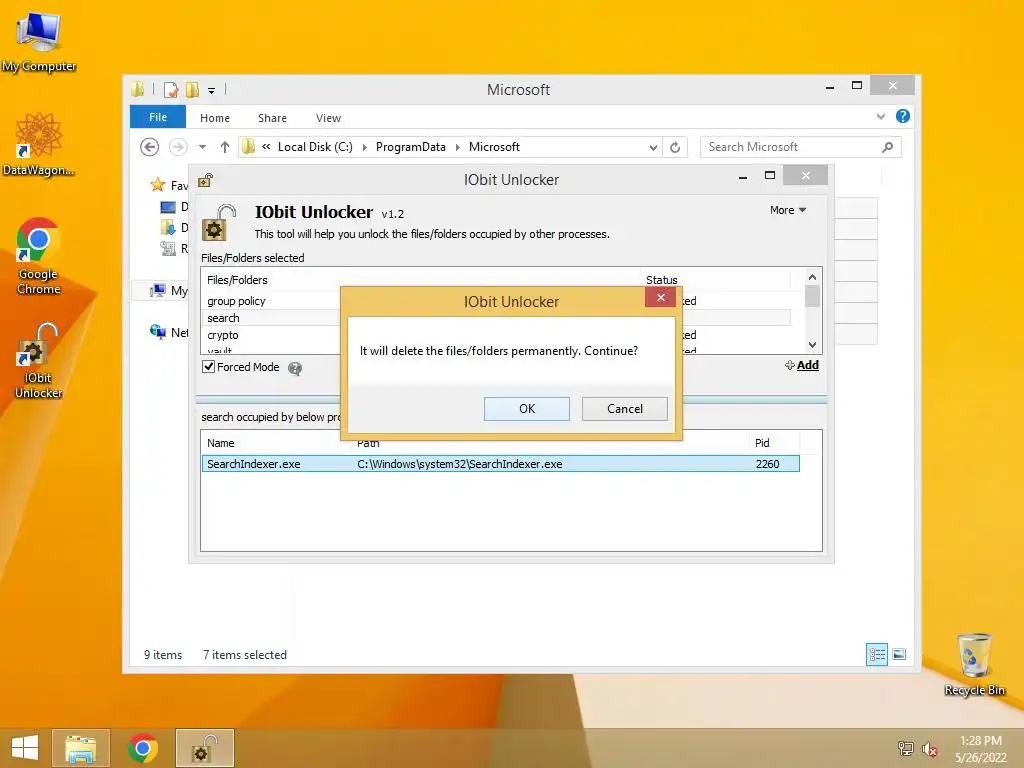Go up one folder level
The width and height of the screenshot is (1024, 768).
[225, 148]
